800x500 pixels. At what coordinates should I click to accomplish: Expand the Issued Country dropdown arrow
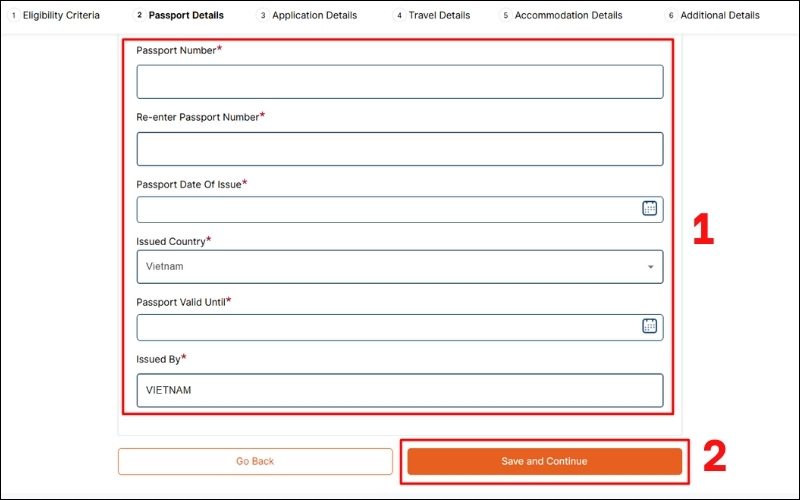[x=650, y=267]
